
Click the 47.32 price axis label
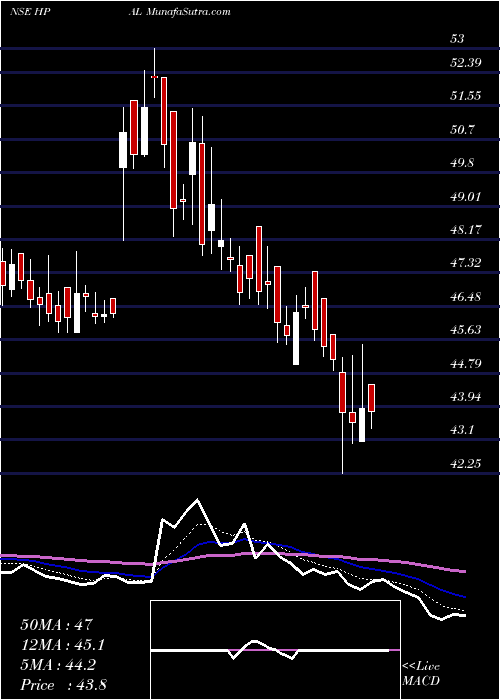point(465,262)
